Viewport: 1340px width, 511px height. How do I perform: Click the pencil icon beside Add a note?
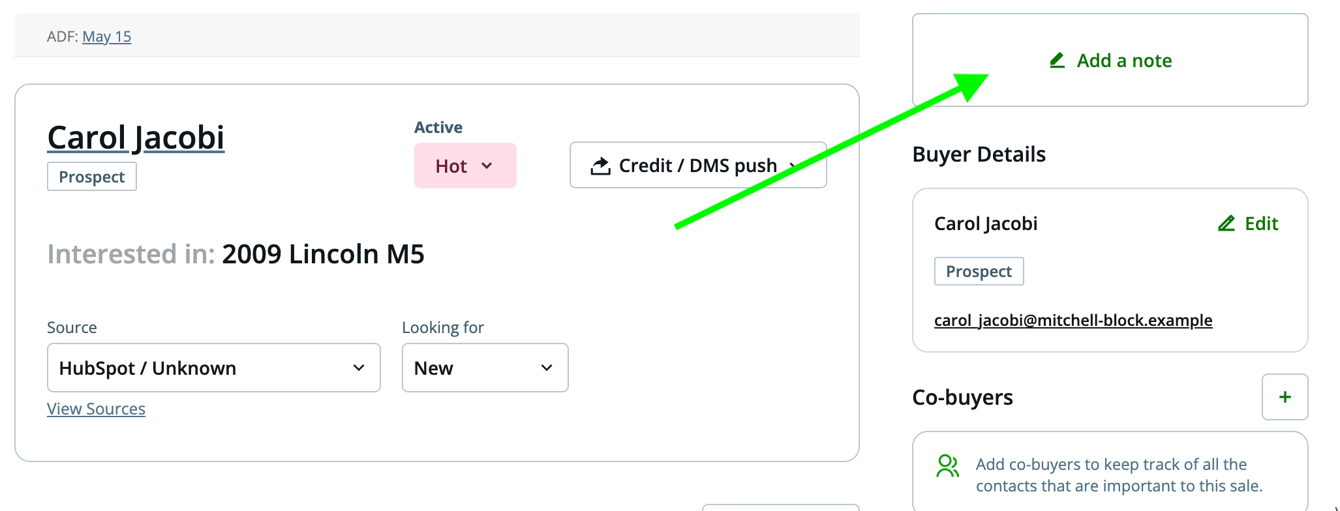coord(1057,61)
